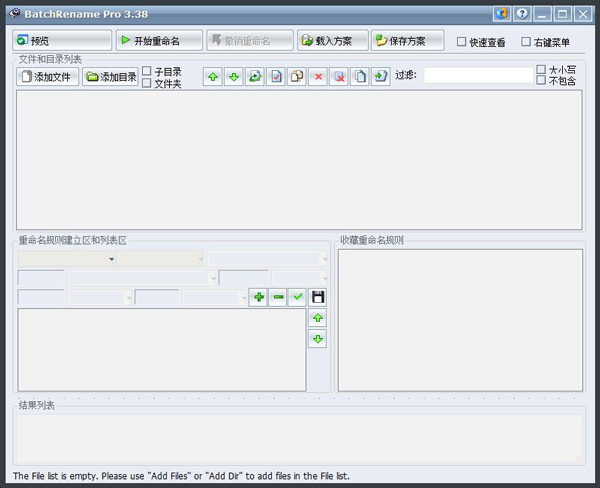Open help via the question mark title icon

(x=522, y=14)
